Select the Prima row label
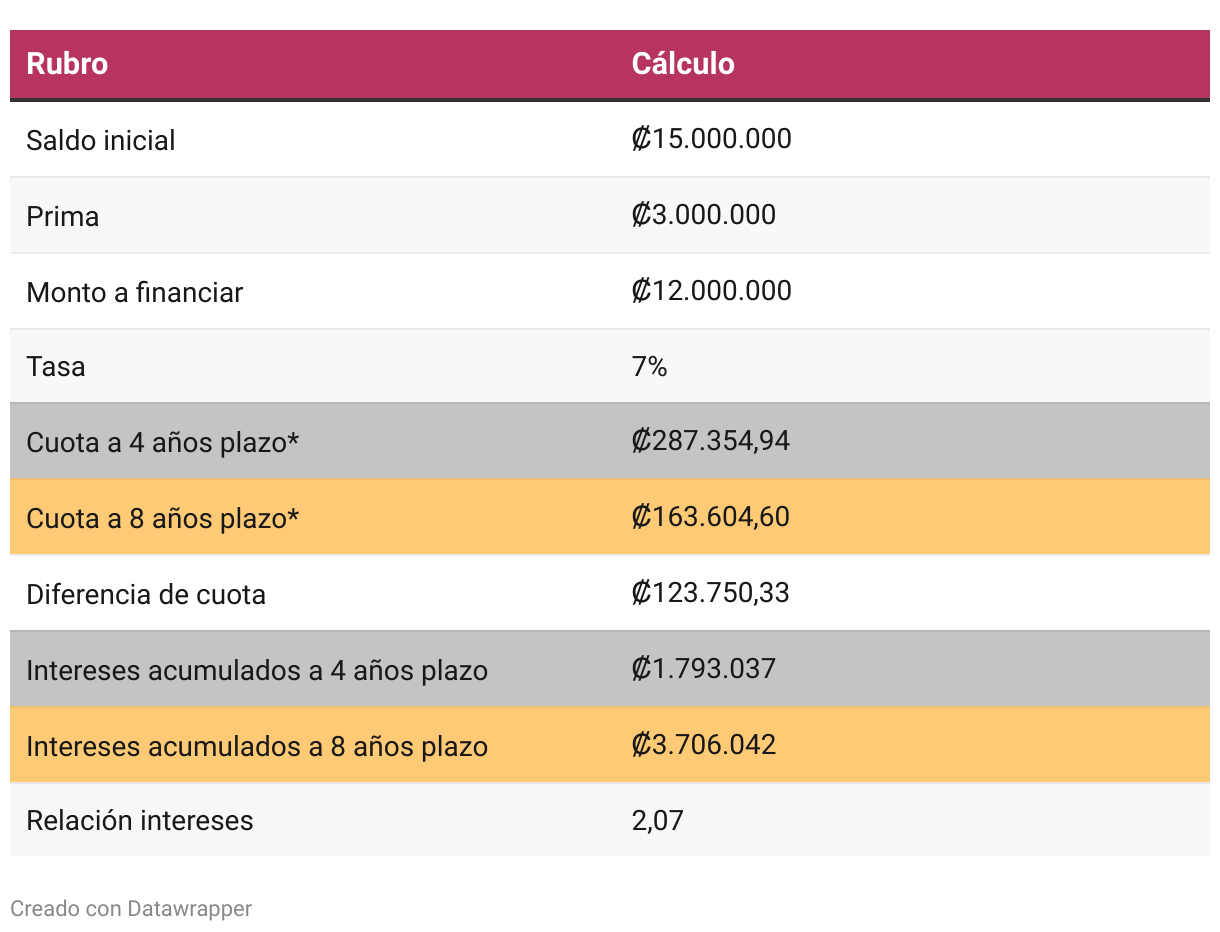 pyautogui.click(x=63, y=216)
